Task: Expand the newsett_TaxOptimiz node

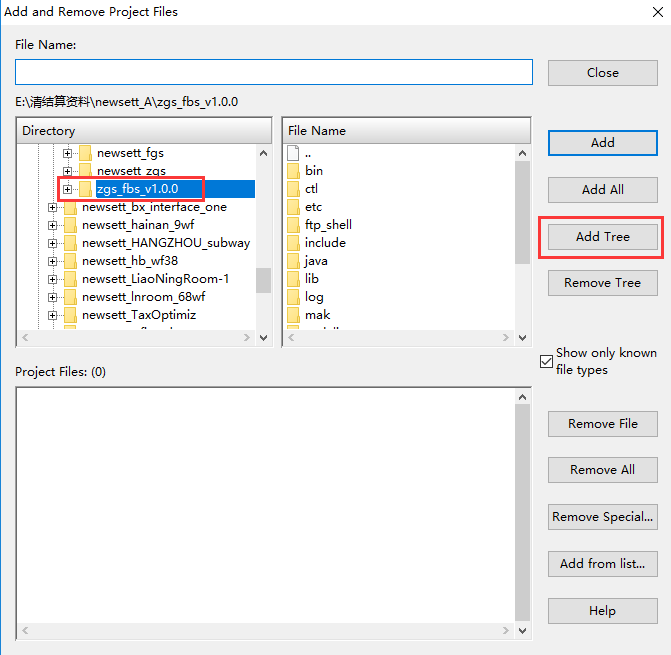Action: (x=52, y=315)
